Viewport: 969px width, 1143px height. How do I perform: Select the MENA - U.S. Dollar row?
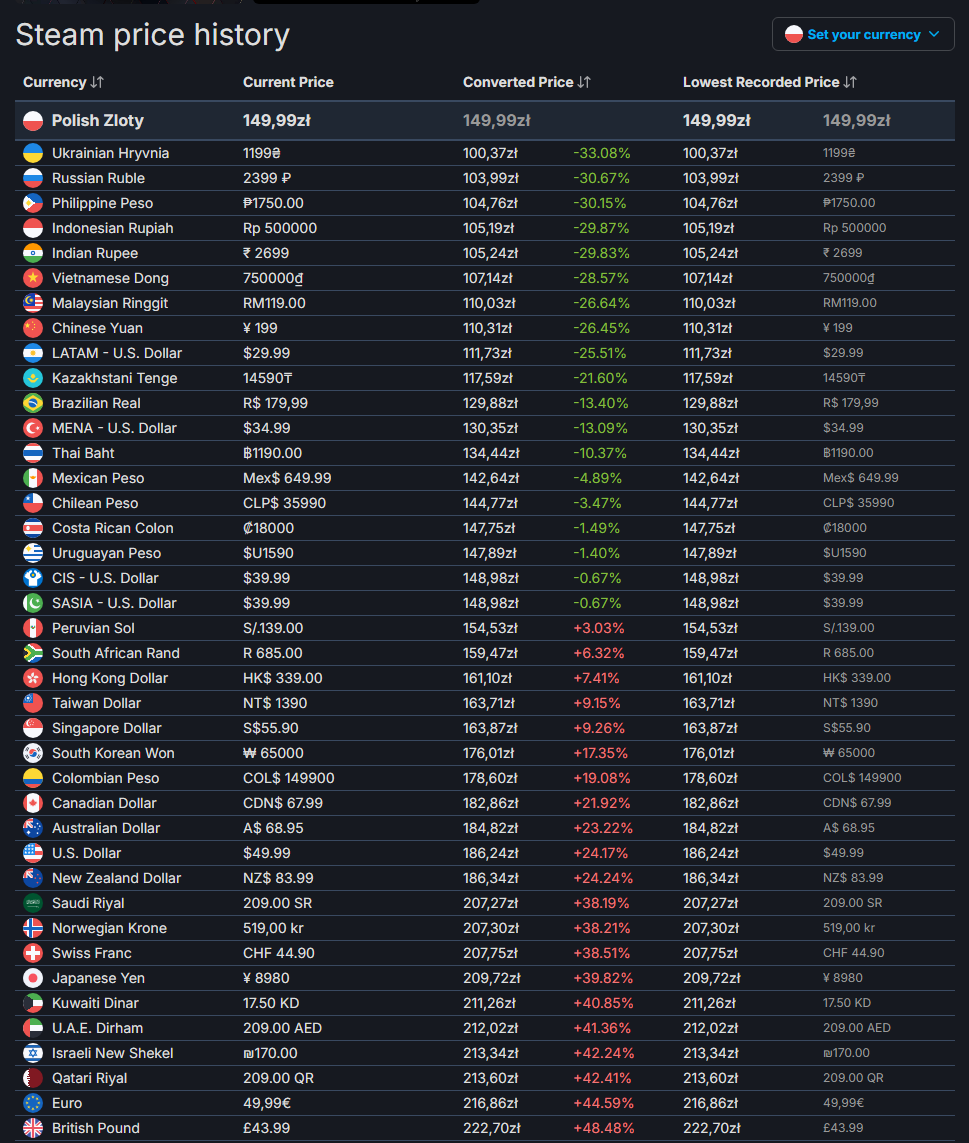point(485,428)
